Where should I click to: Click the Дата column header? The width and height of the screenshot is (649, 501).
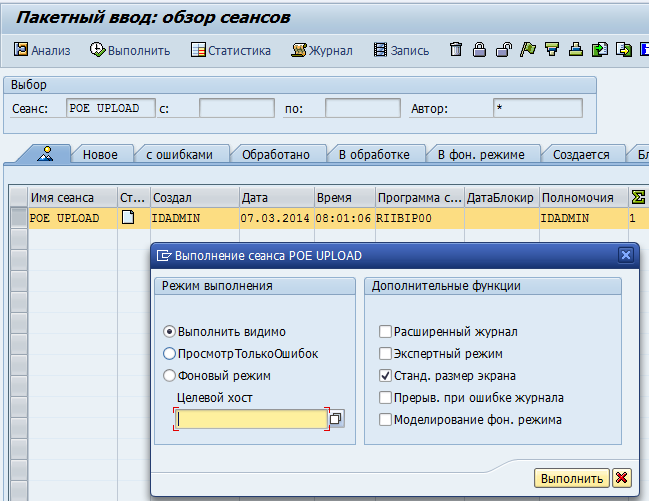click(276, 198)
